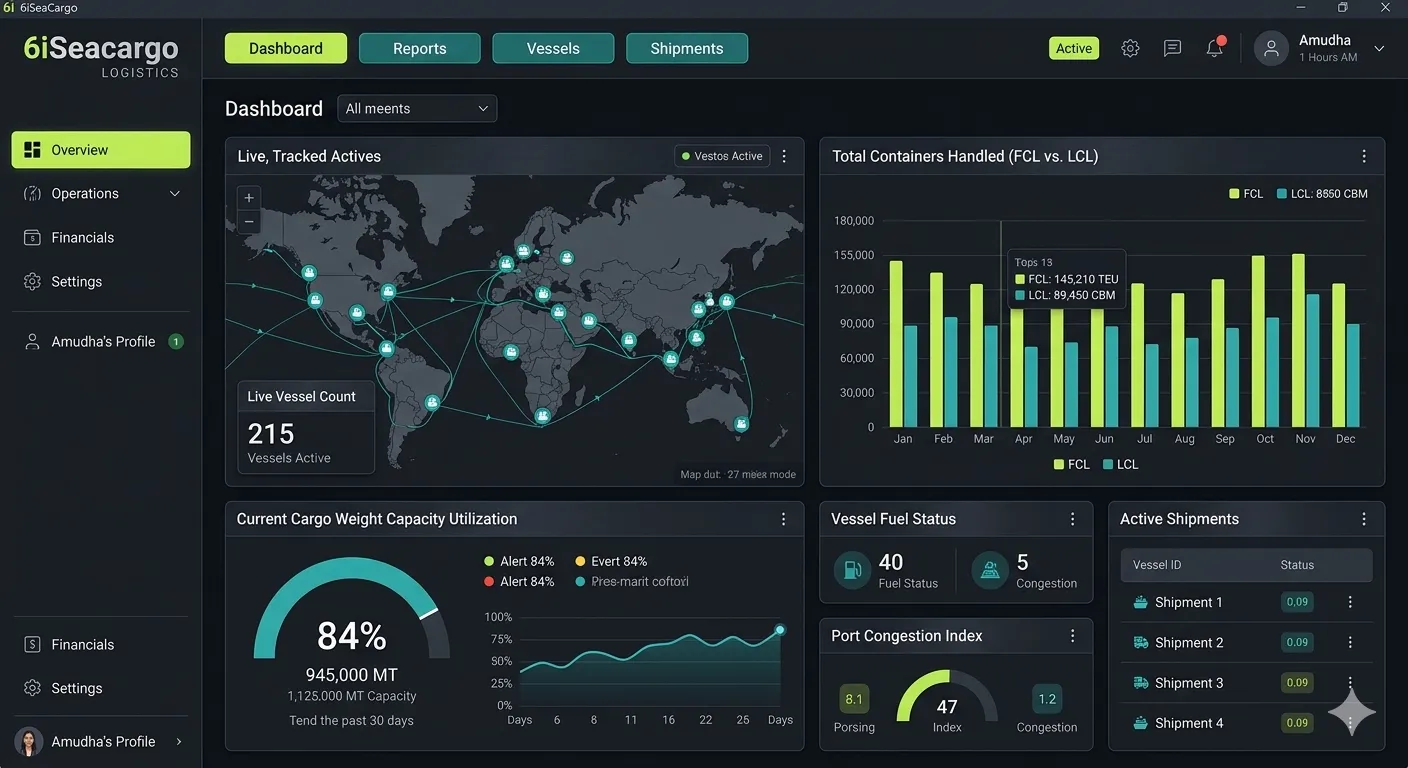Toggle the Pree-marit legend entry
Image resolution: width=1408 pixels, height=768 pixels.
(632, 581)
